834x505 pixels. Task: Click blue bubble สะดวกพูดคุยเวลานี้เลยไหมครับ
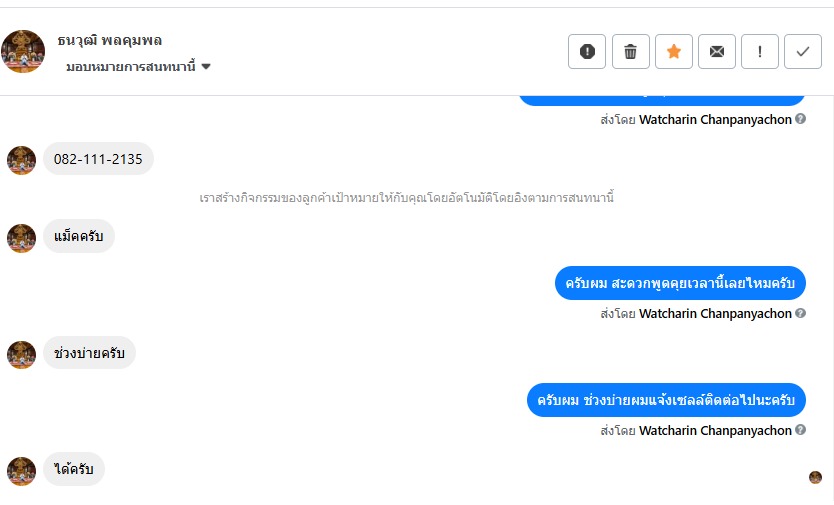(680, 284)
